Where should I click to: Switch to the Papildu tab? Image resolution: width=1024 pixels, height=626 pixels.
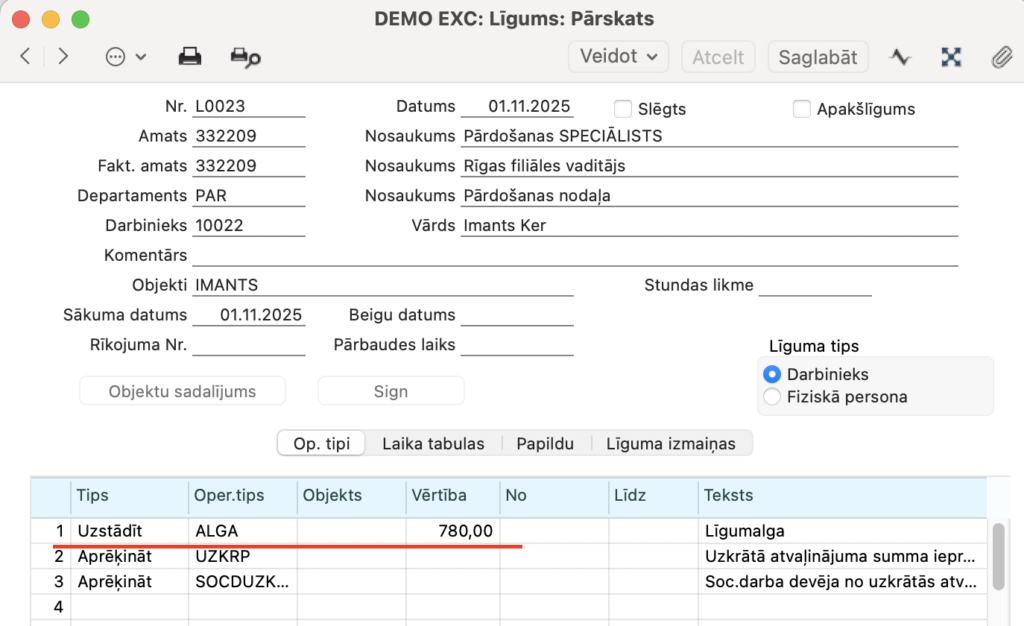pyautogui.click(x=545, y=443)
